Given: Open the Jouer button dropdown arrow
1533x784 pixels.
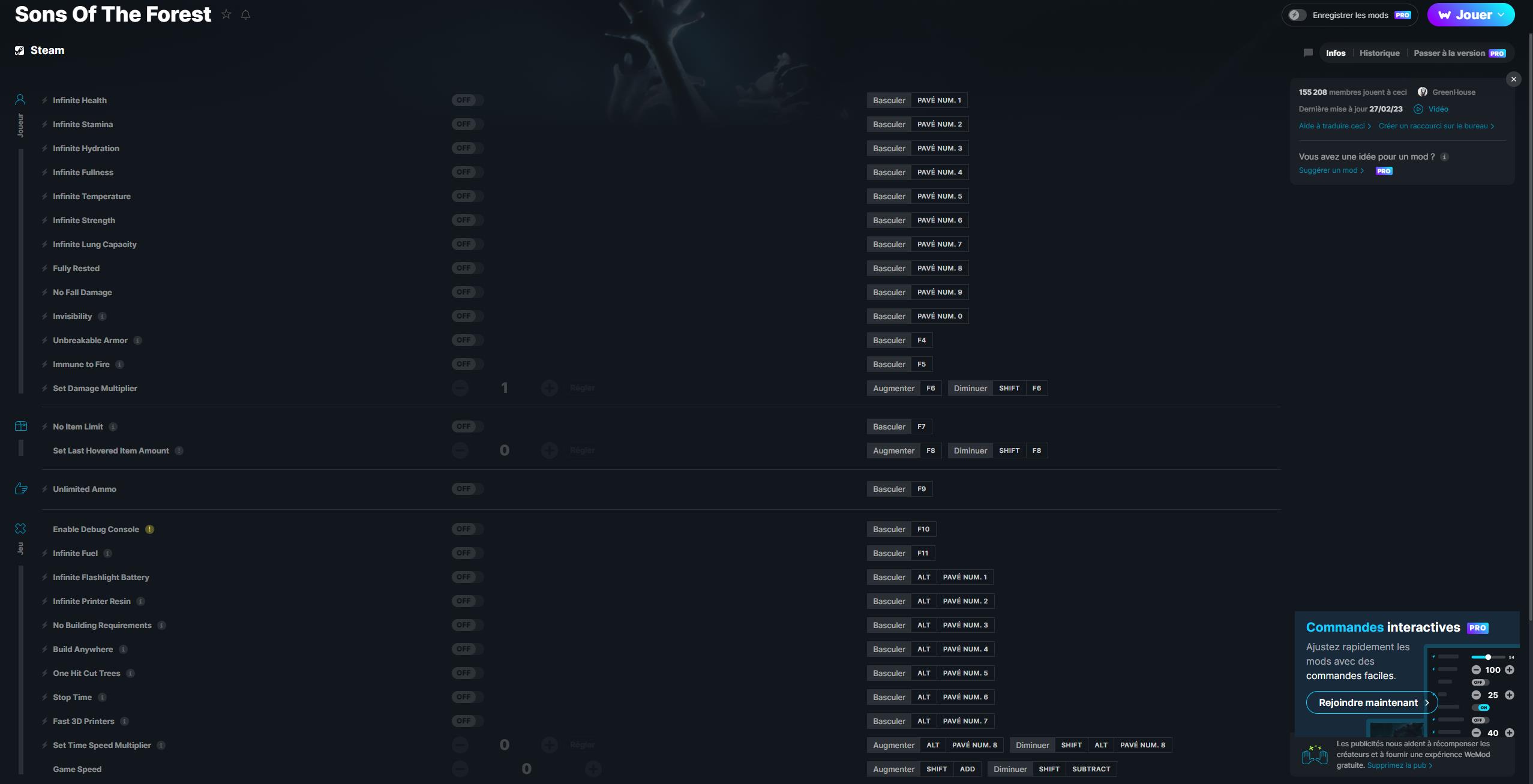Looking at the screenshot, I should [1501, 15].
